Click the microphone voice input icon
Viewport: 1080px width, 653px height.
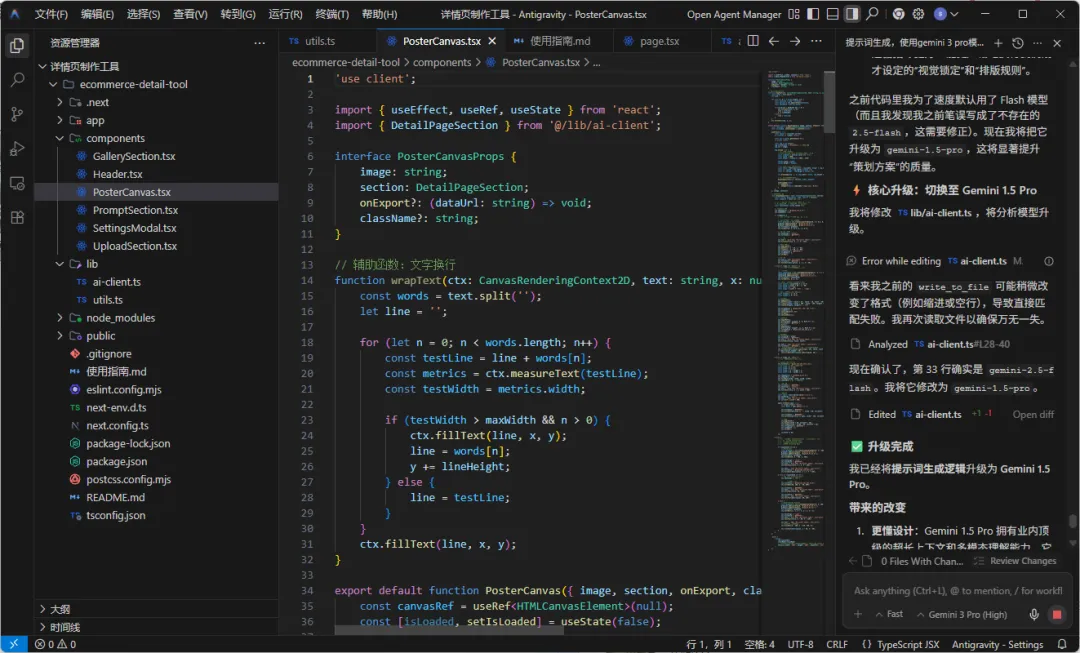1035,614
